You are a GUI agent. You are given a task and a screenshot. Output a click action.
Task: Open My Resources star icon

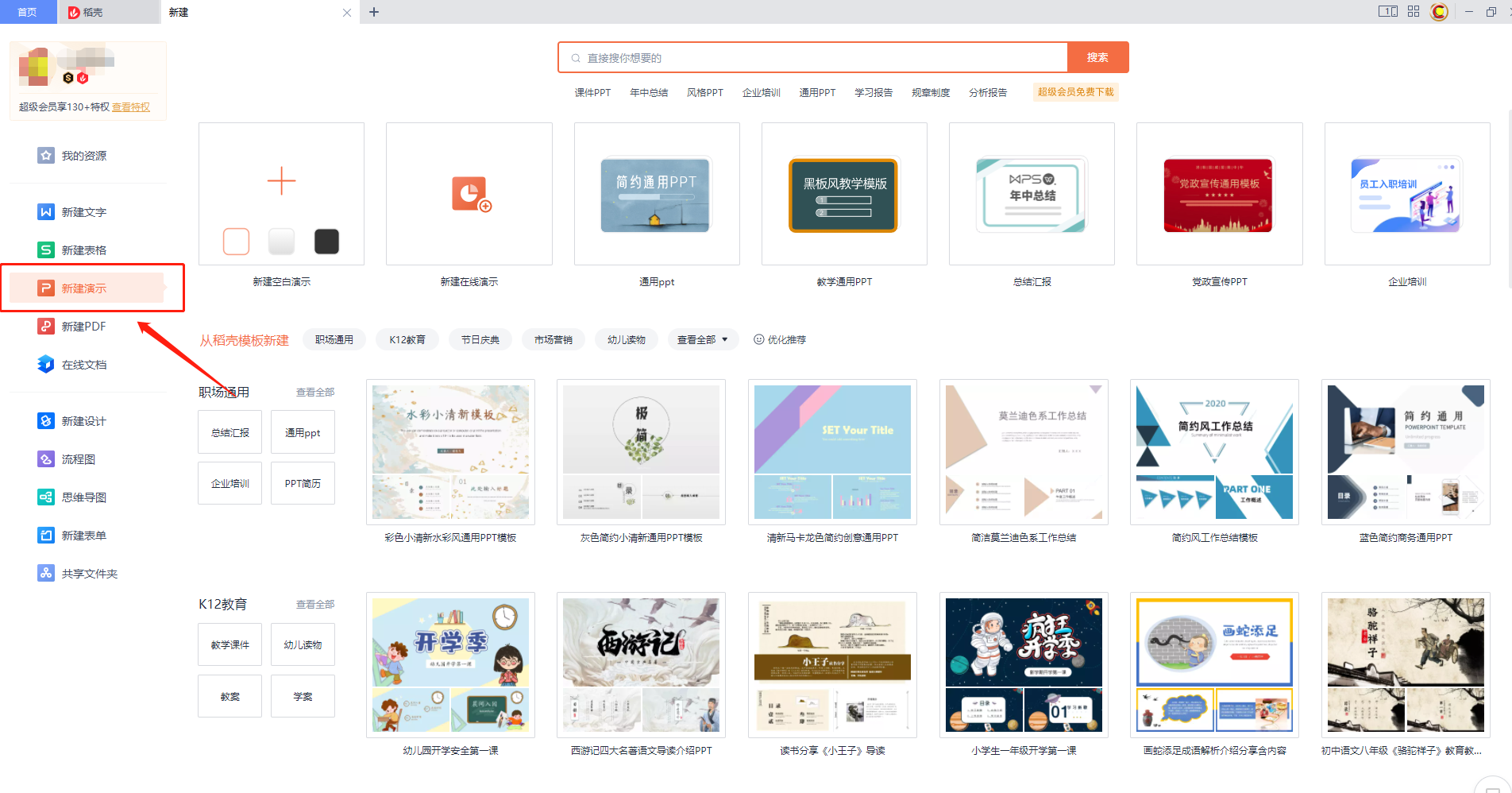point(46,155)
